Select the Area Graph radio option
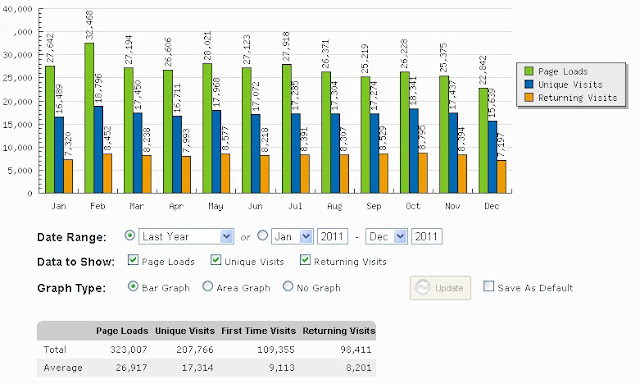 pos(208,286)
